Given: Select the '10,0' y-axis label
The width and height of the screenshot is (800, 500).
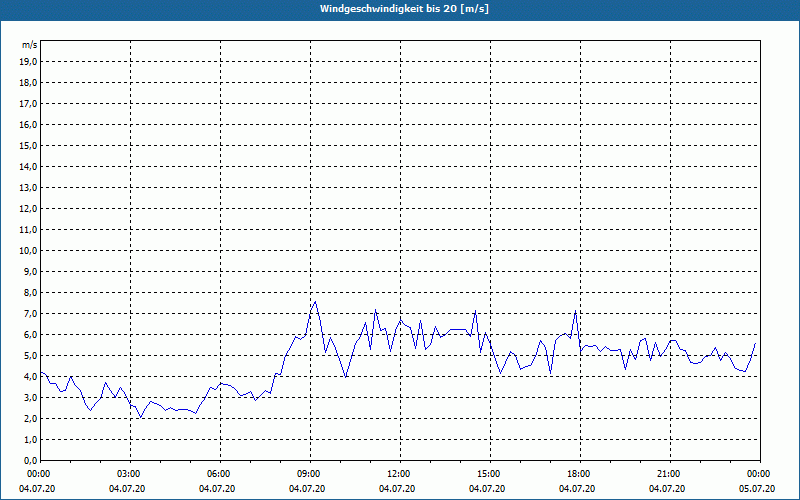Looking at the screenshot, I should click(28, 251).
